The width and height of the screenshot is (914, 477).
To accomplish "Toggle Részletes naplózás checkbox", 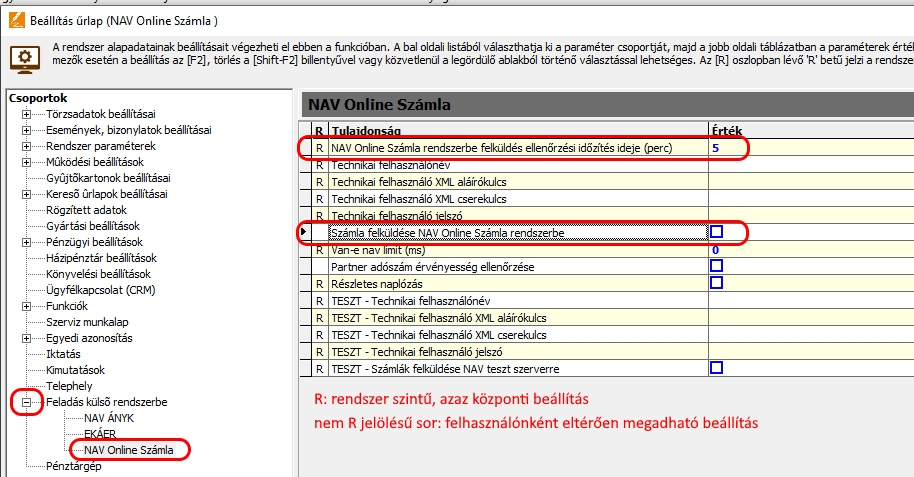I will (x=716, y=283).
